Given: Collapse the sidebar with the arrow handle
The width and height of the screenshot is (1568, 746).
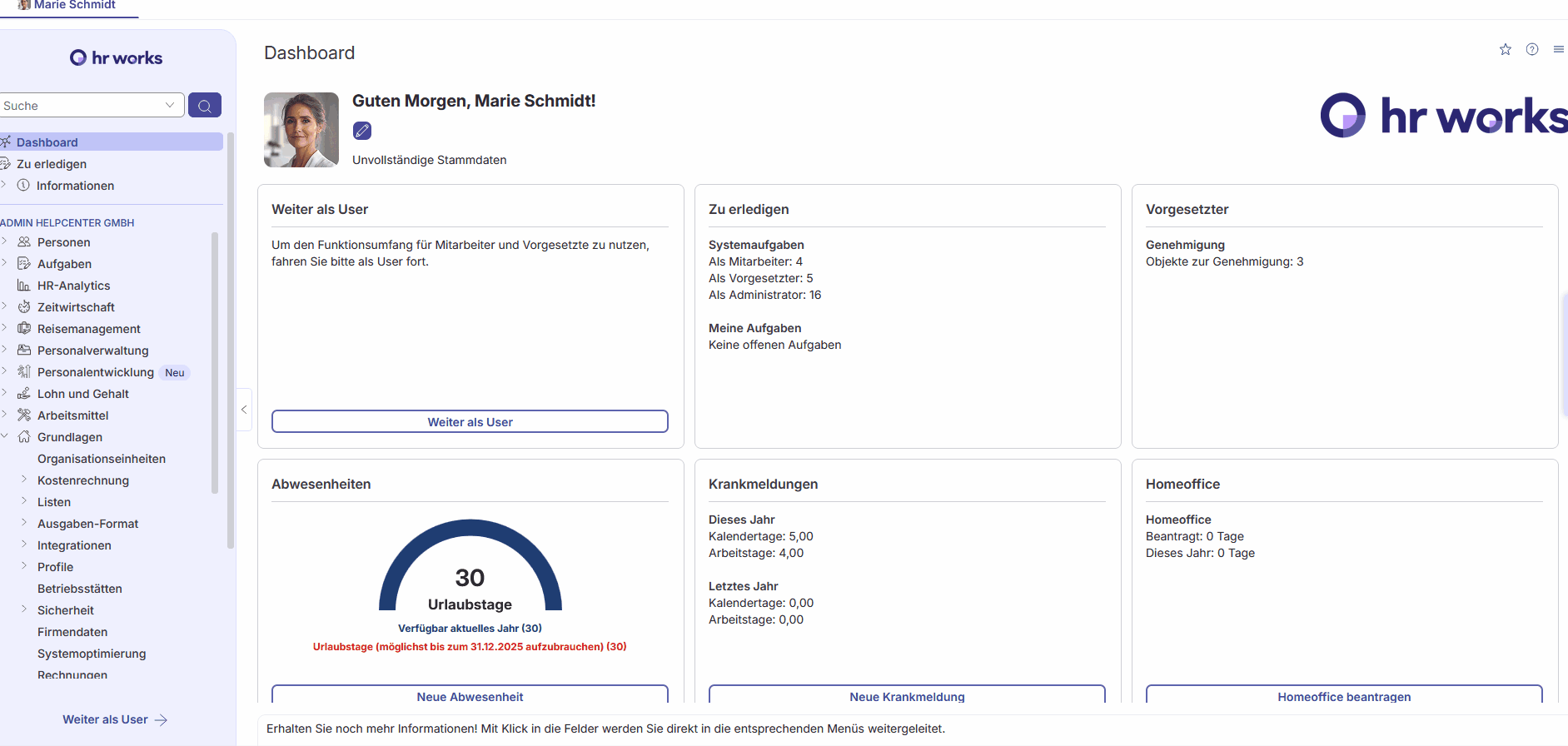Looking at the screenshot, I should [244, 410].
